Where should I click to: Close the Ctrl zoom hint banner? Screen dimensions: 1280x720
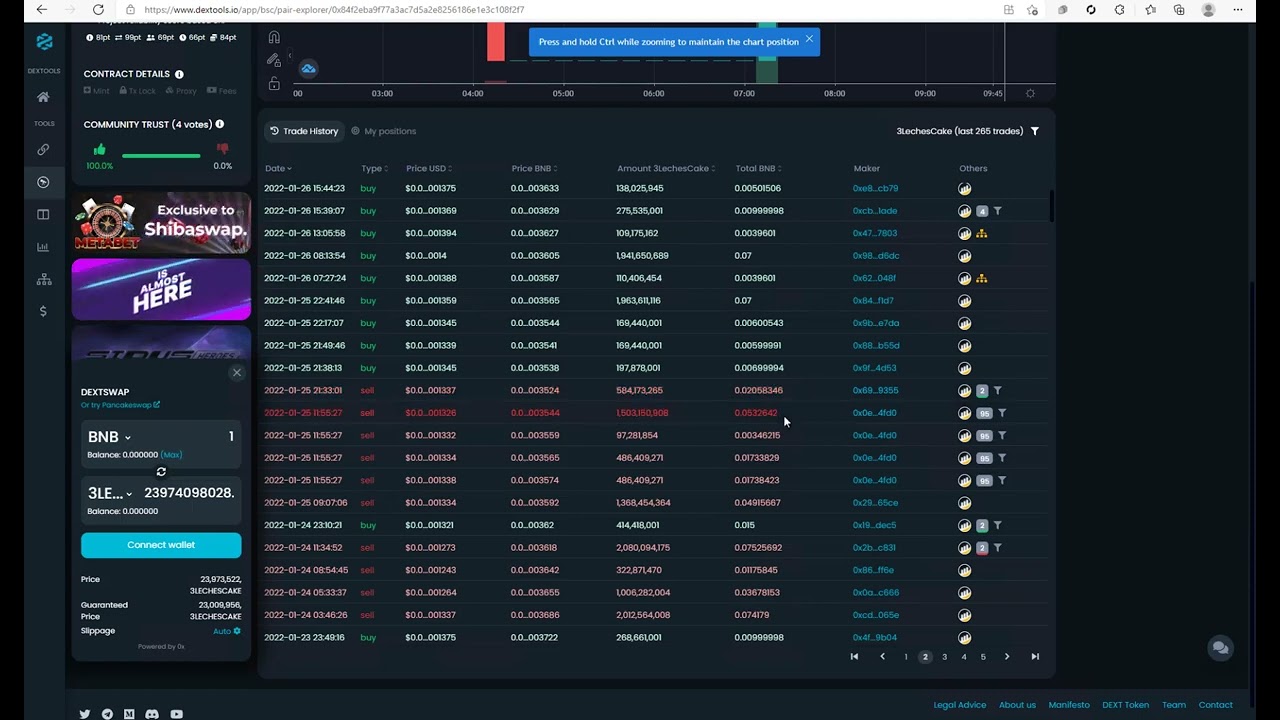809,39
